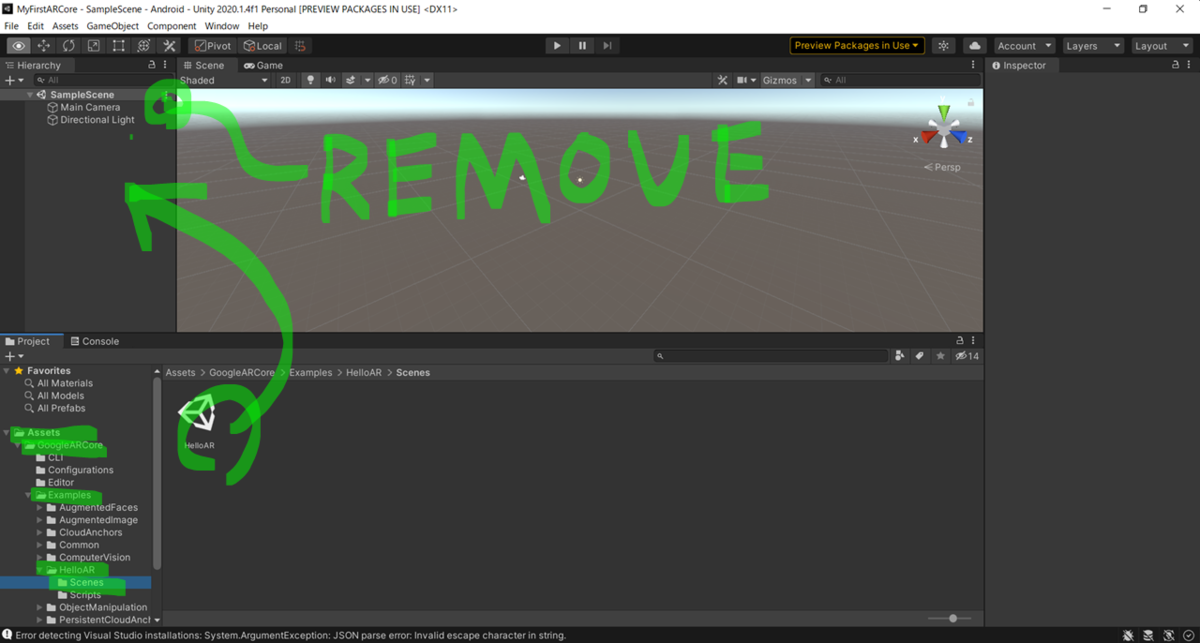
Task: Open the Window menu
Action: click(x=222, y=26)
